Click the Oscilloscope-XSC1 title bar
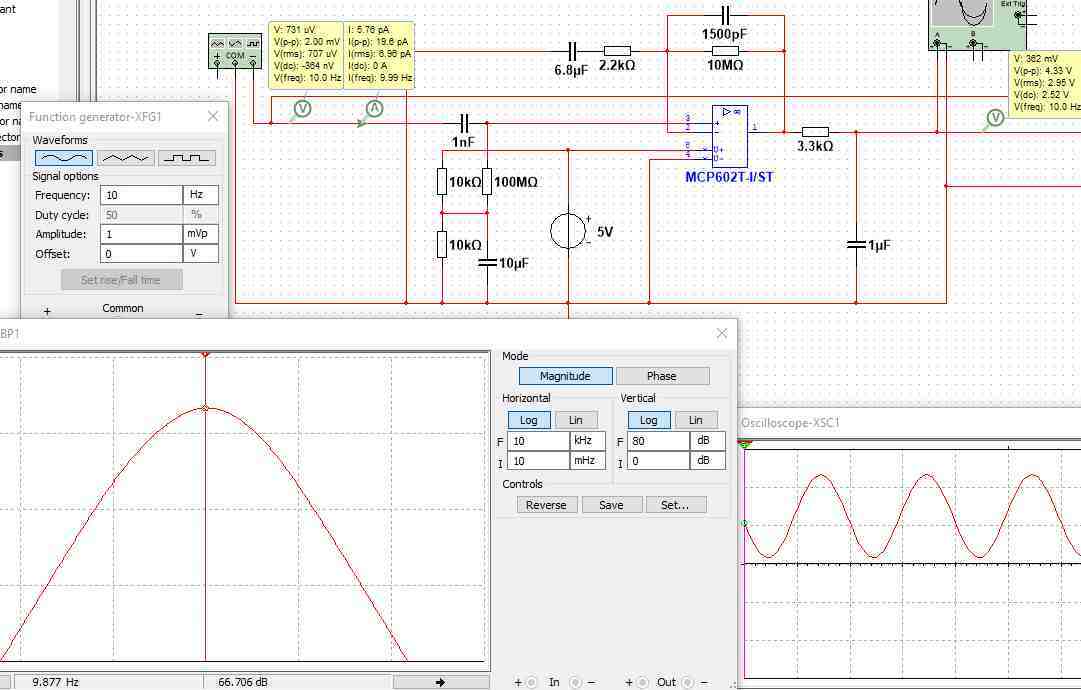The image size is (1081, 690). tap(910, 423)
